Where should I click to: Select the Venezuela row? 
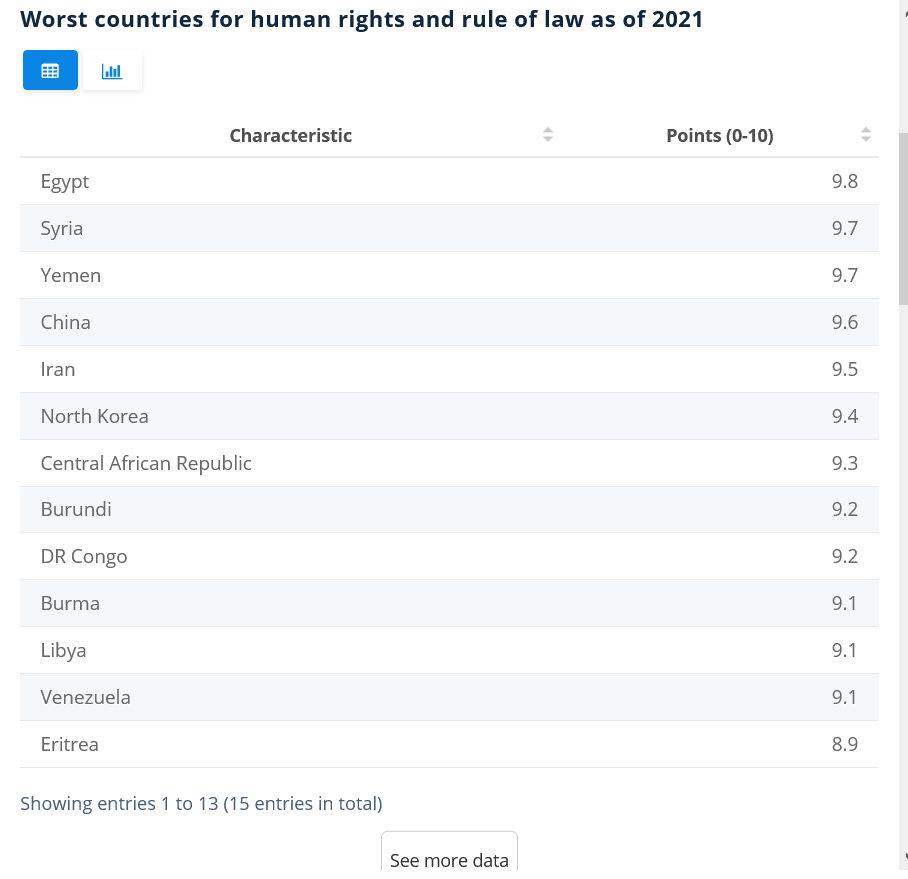pos(449,697)
